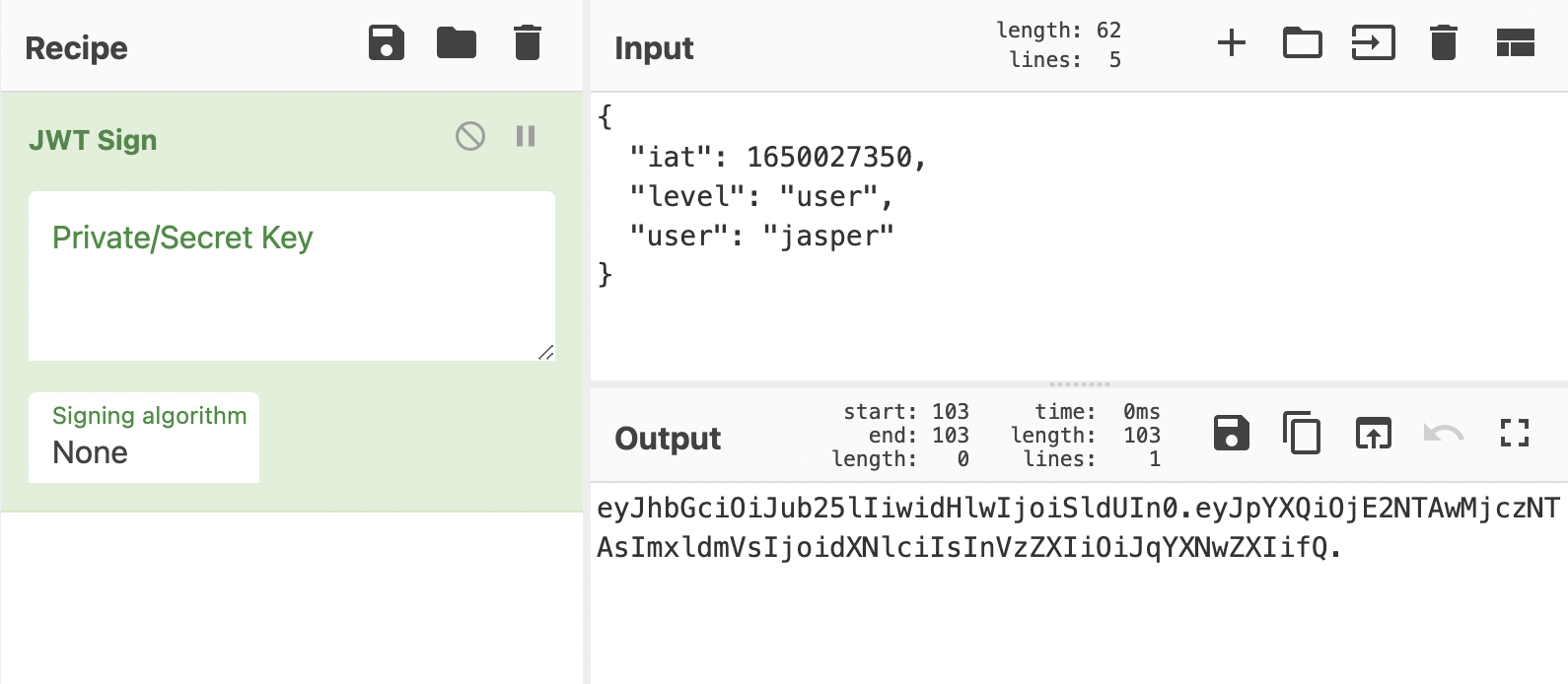Add a new input tab

click(1231, 43)
